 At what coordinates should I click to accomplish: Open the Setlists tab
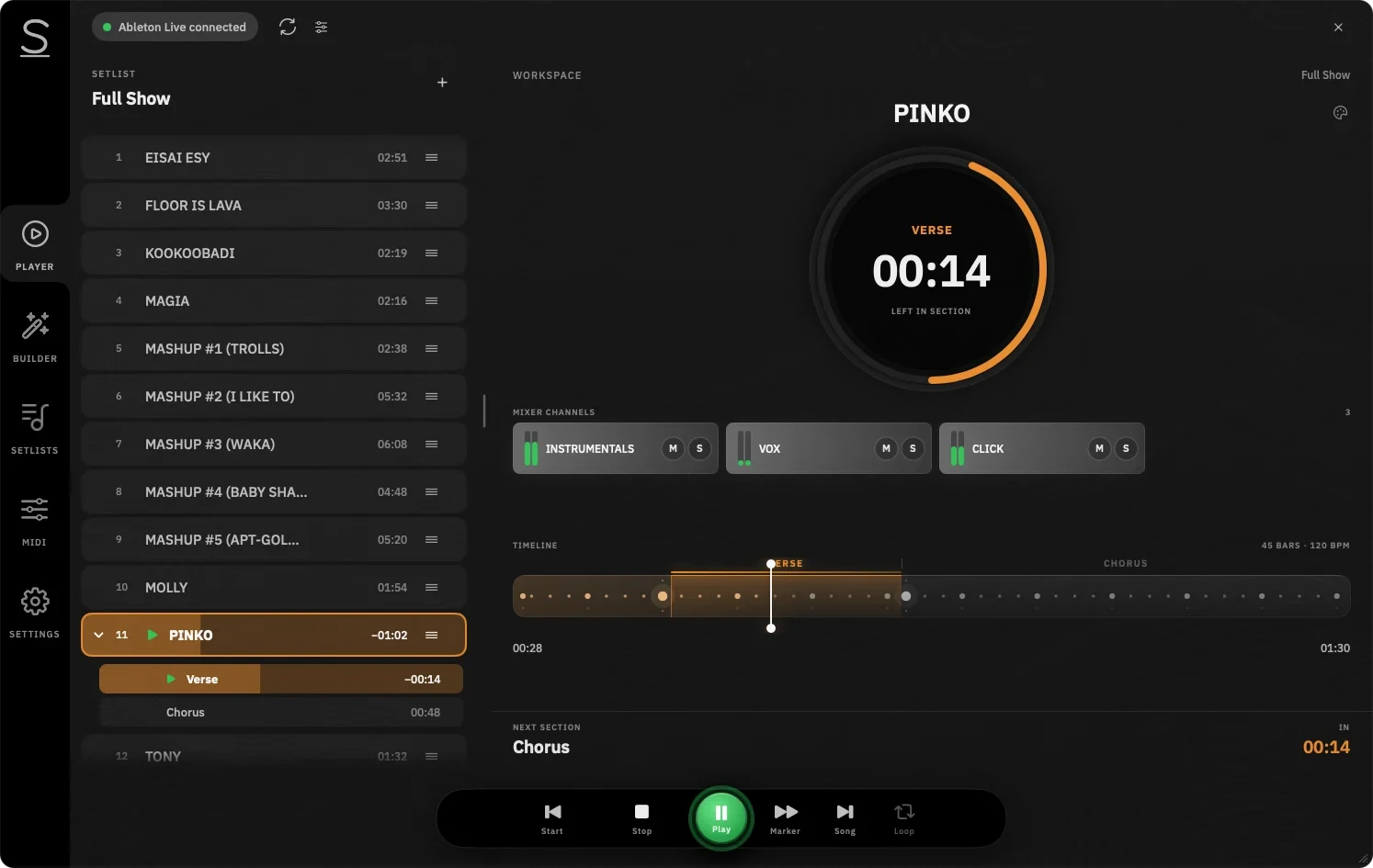tap(35, 428)
